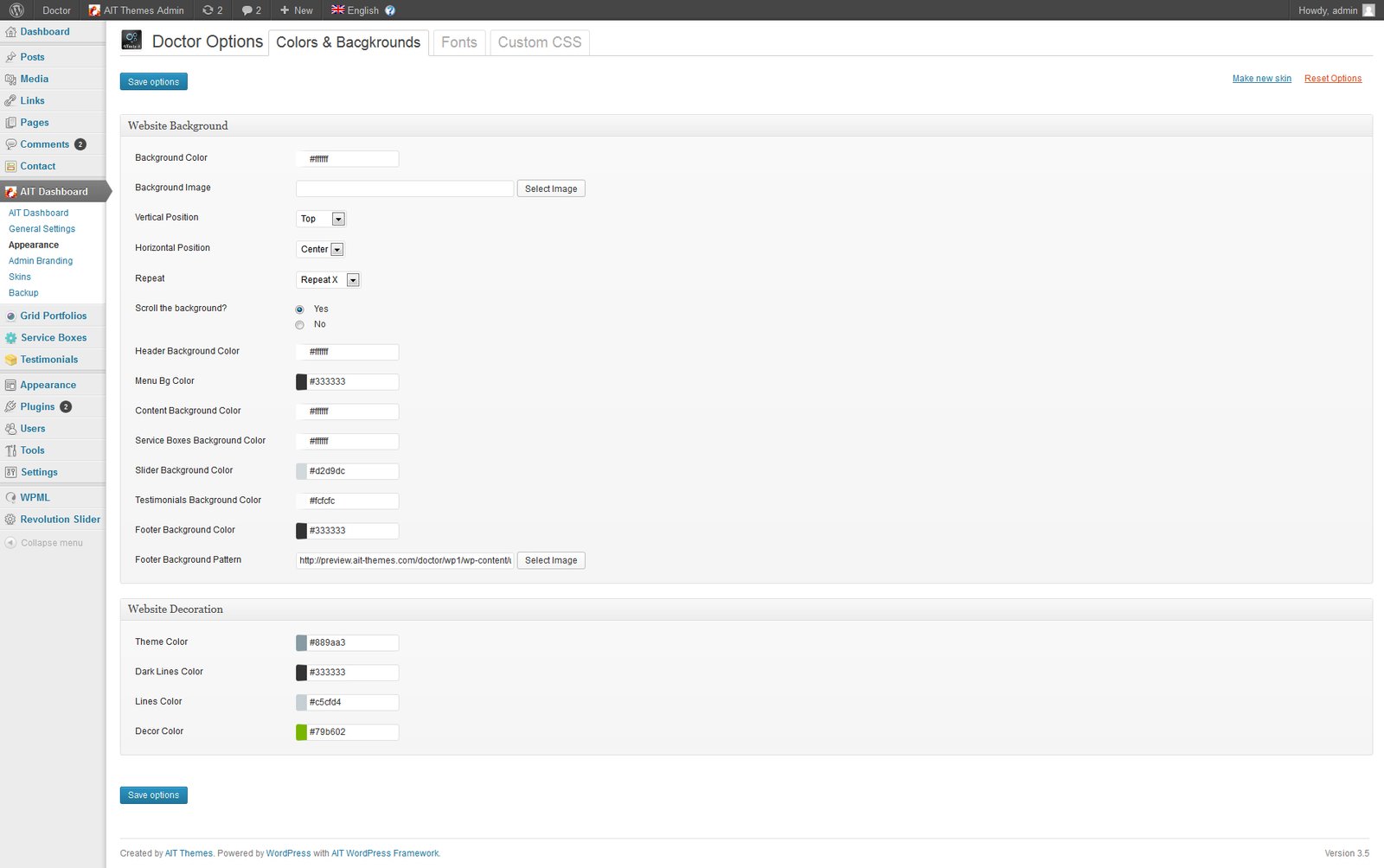
Task: Click the admin avatar icon
Action: (x=1368, y=10)
